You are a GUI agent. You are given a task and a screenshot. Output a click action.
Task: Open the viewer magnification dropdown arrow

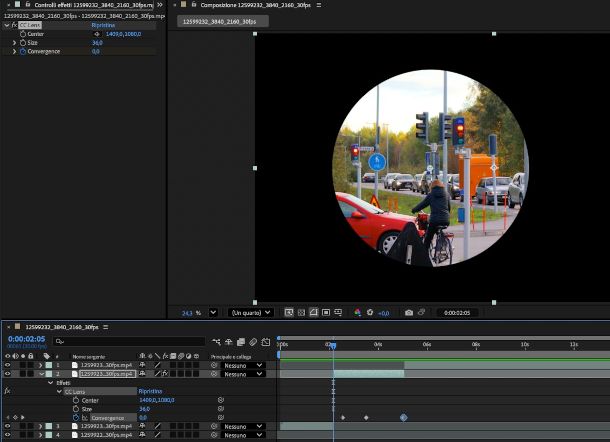213,312
